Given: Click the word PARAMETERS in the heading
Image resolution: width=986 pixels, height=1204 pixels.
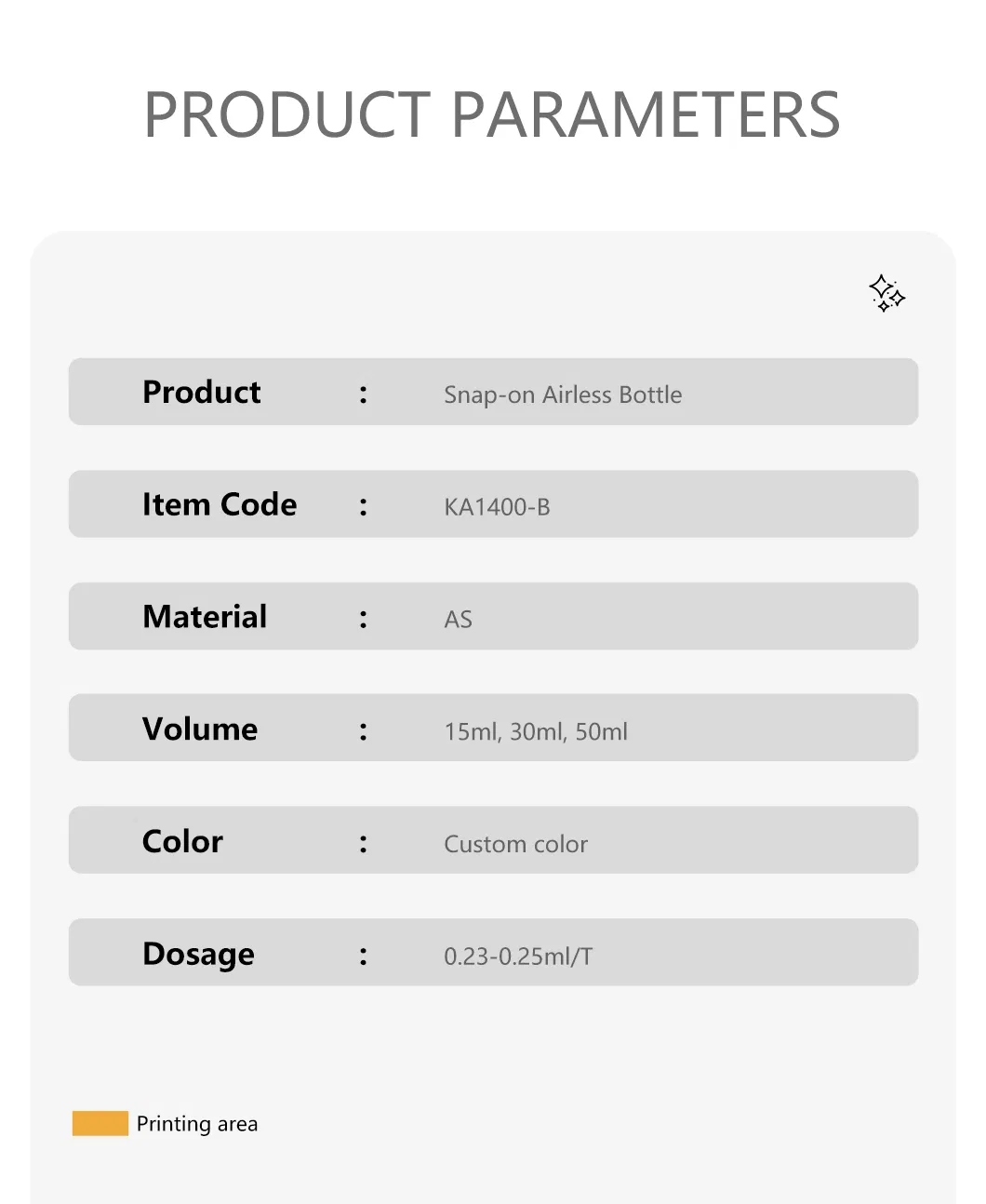Looking at the screenshot, I should pos(646,115).
